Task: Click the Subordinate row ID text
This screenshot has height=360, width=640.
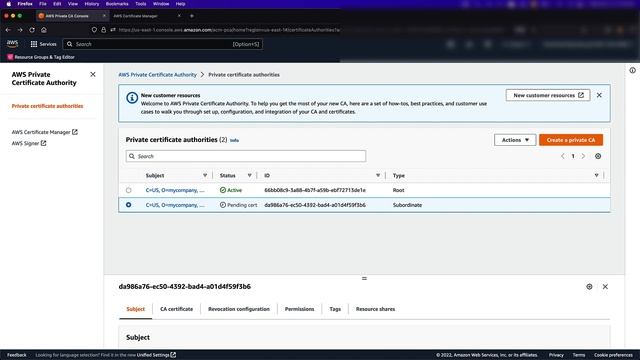Action: tap(315, 205)
